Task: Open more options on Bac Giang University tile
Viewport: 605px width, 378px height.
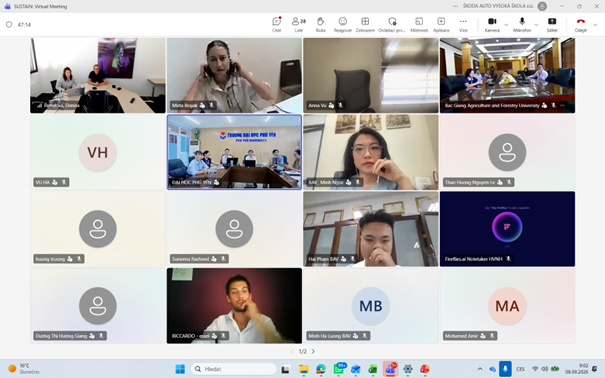Action: tap(562, 105)
